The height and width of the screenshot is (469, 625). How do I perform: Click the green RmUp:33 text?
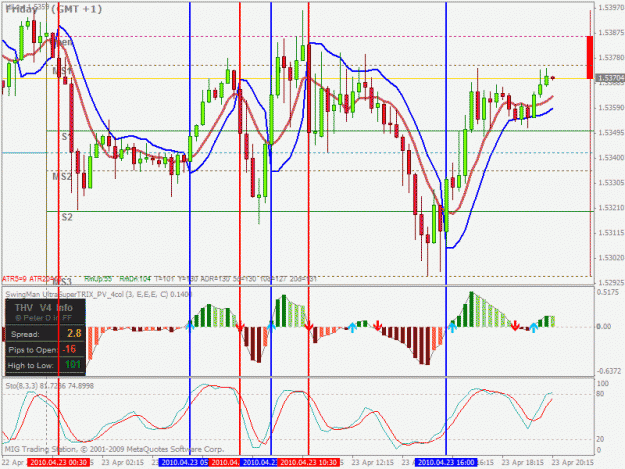pos(98,279)
